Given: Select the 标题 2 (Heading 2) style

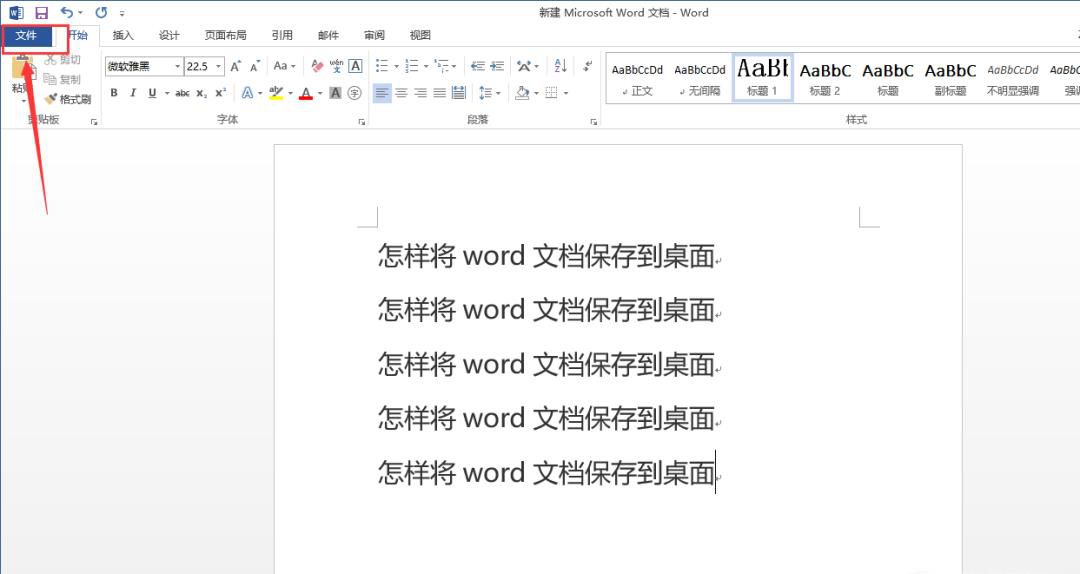Looking at the screenshot, I should [825, 79].
